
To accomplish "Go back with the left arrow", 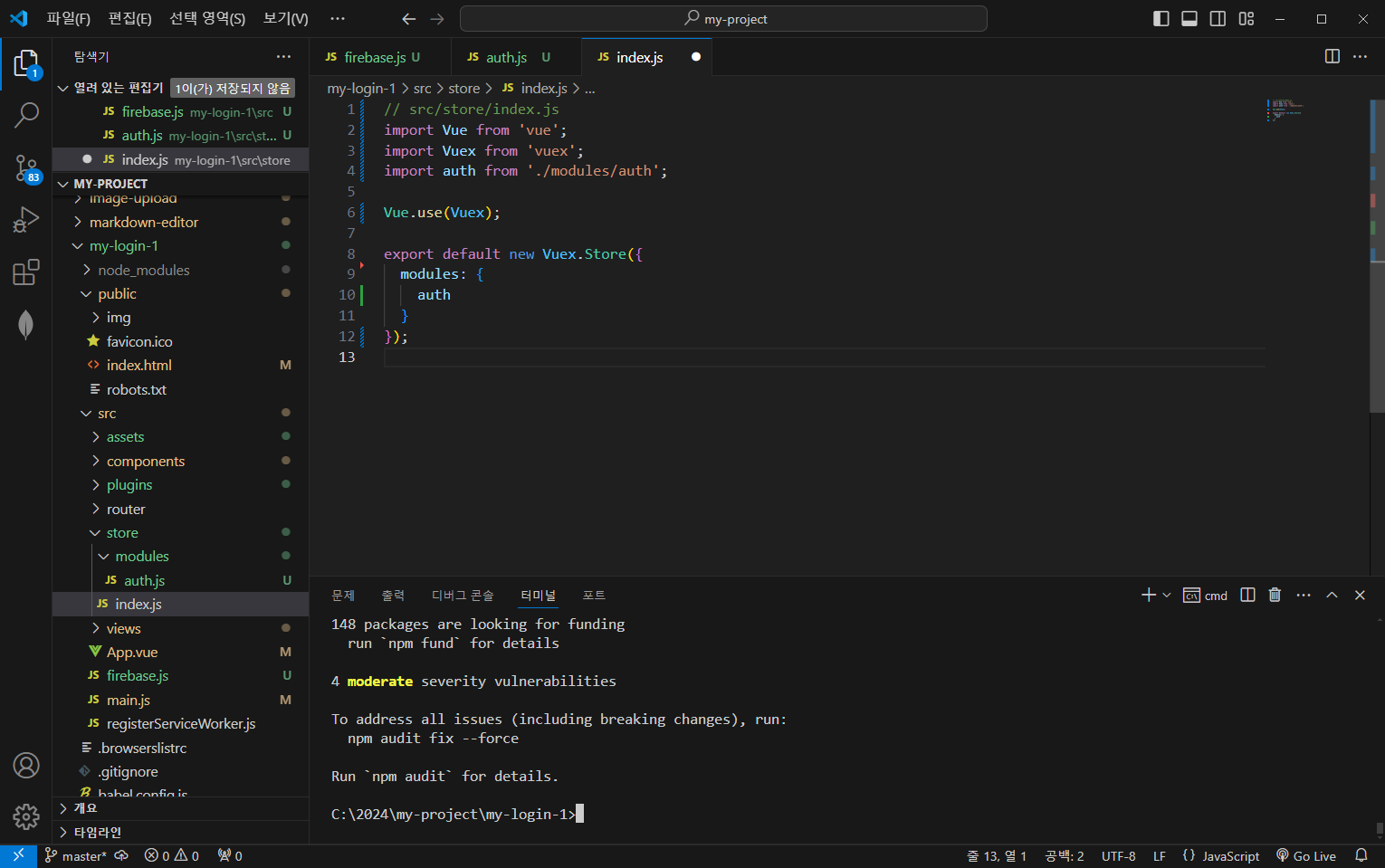I will (409, 18).
